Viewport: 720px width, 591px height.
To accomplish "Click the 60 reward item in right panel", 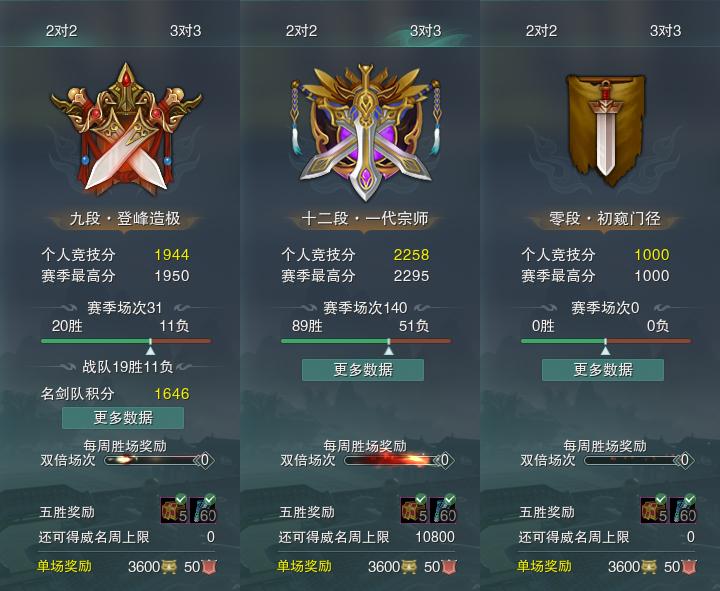I will point(683,510).
